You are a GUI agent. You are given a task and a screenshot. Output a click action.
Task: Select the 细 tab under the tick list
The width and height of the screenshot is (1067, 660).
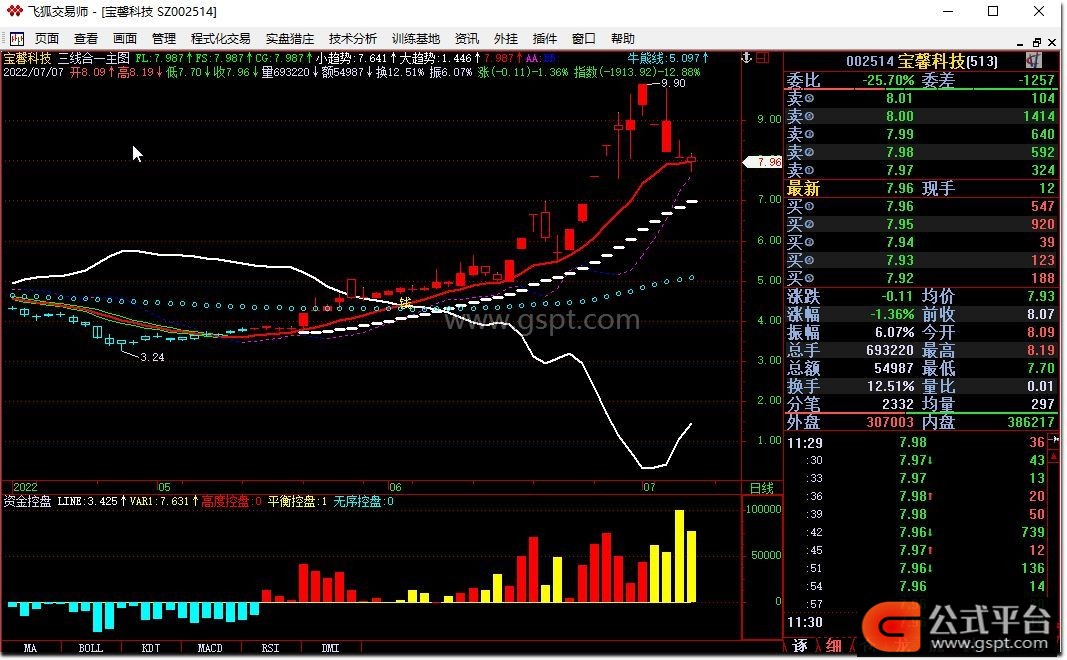[x=834, y=645]
